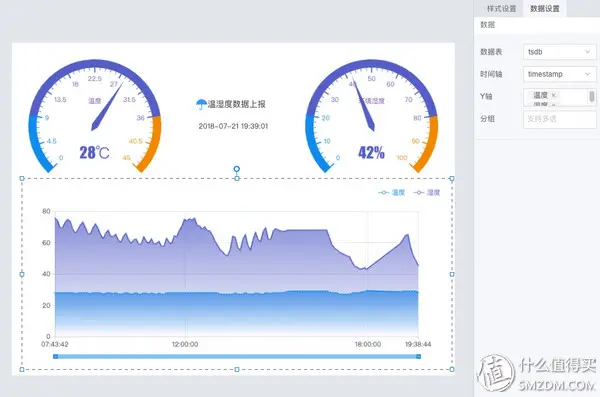Click the 数据表 field label
The image size is (600, 397).
[x=491, y=52]
